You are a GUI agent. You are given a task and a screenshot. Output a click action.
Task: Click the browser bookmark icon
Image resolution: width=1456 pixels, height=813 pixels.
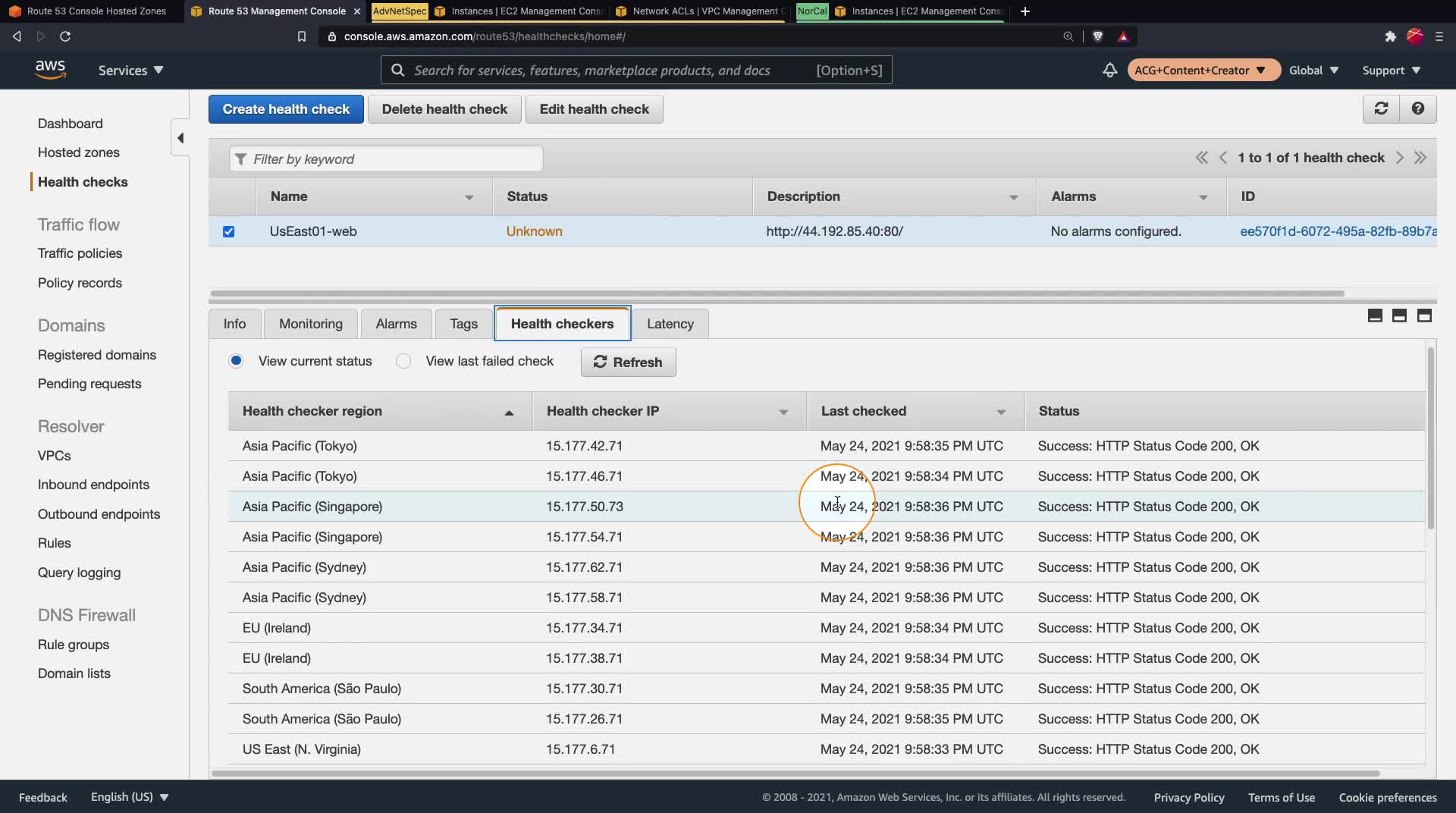pyautogui.click(x=301, y=36)
